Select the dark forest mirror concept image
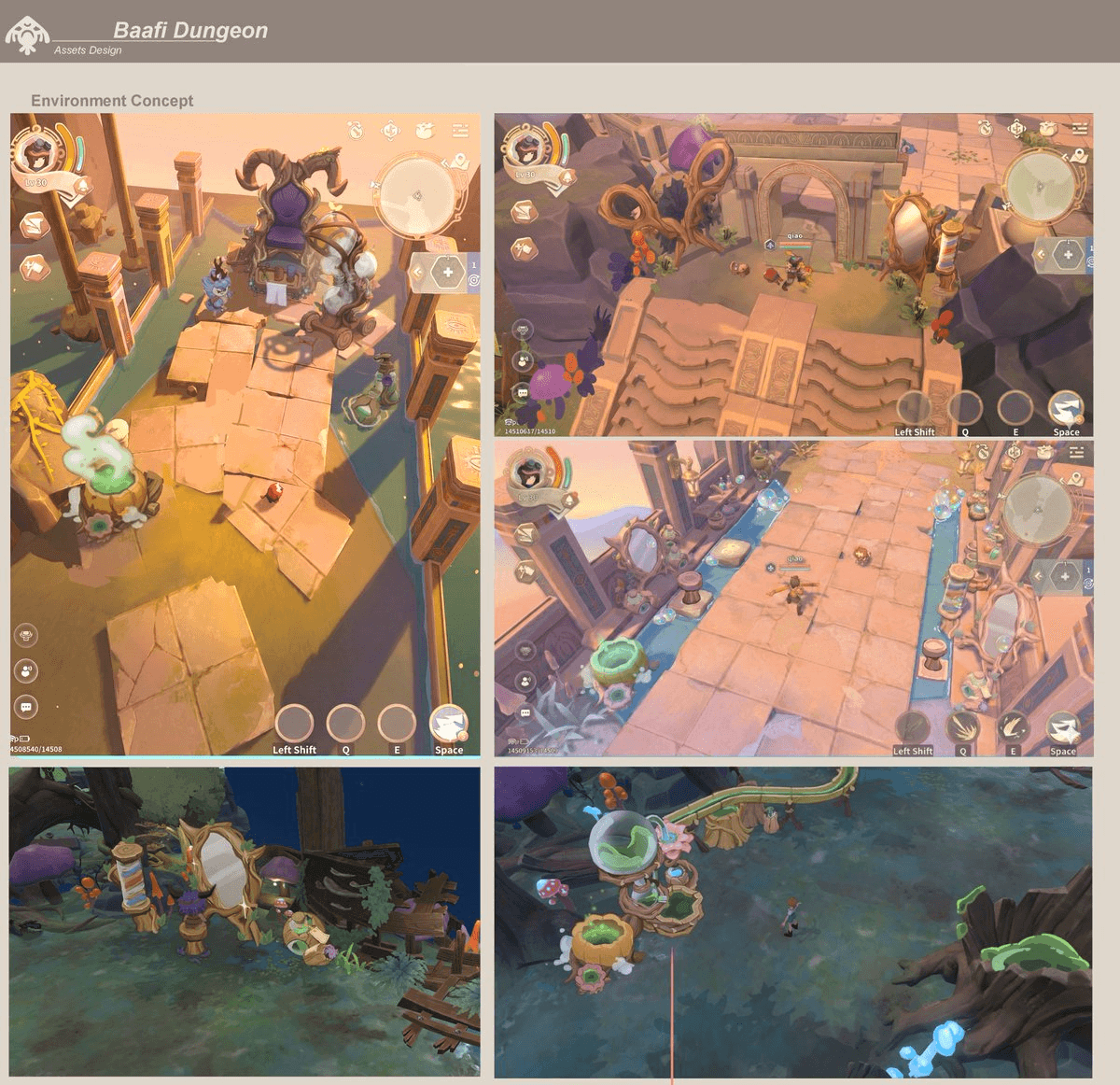1120x1085 pixels. point(245,922)
